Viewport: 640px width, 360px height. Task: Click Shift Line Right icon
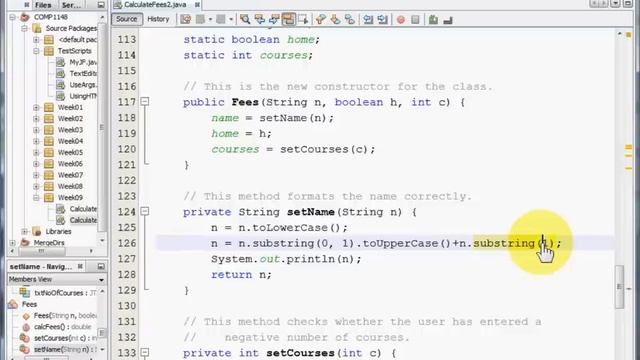coord(382,19)
